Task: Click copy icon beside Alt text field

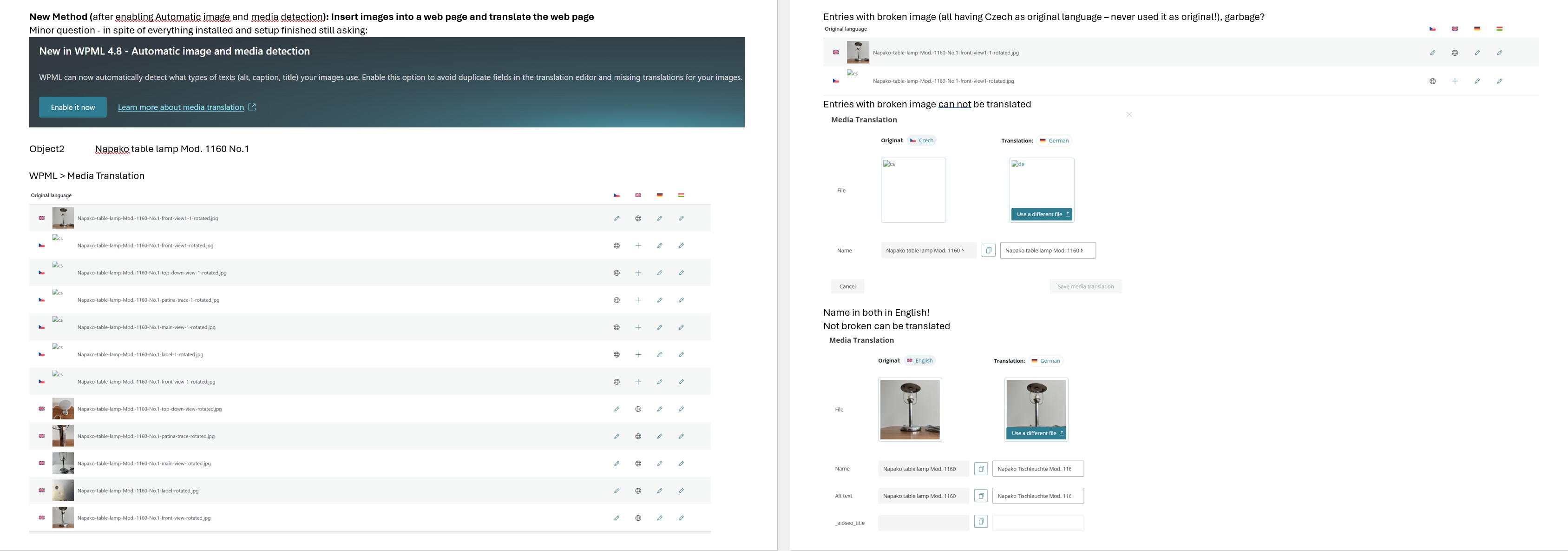Action: pyautogui.click(x=981, y=496)
